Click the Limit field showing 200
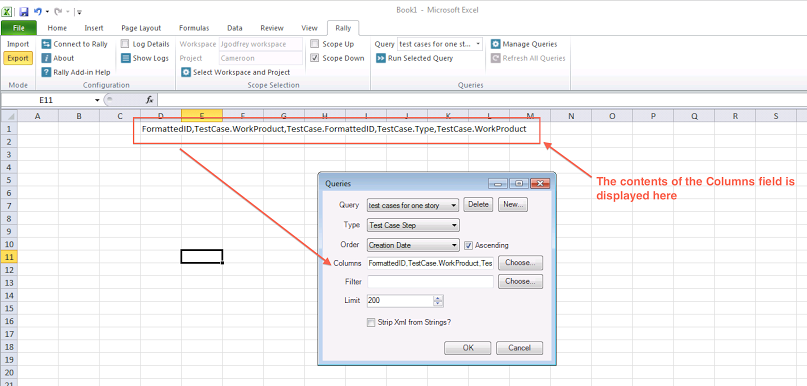The height and width of the screenshot is (386, 807). pyautogui.click(x=400, y=301)
